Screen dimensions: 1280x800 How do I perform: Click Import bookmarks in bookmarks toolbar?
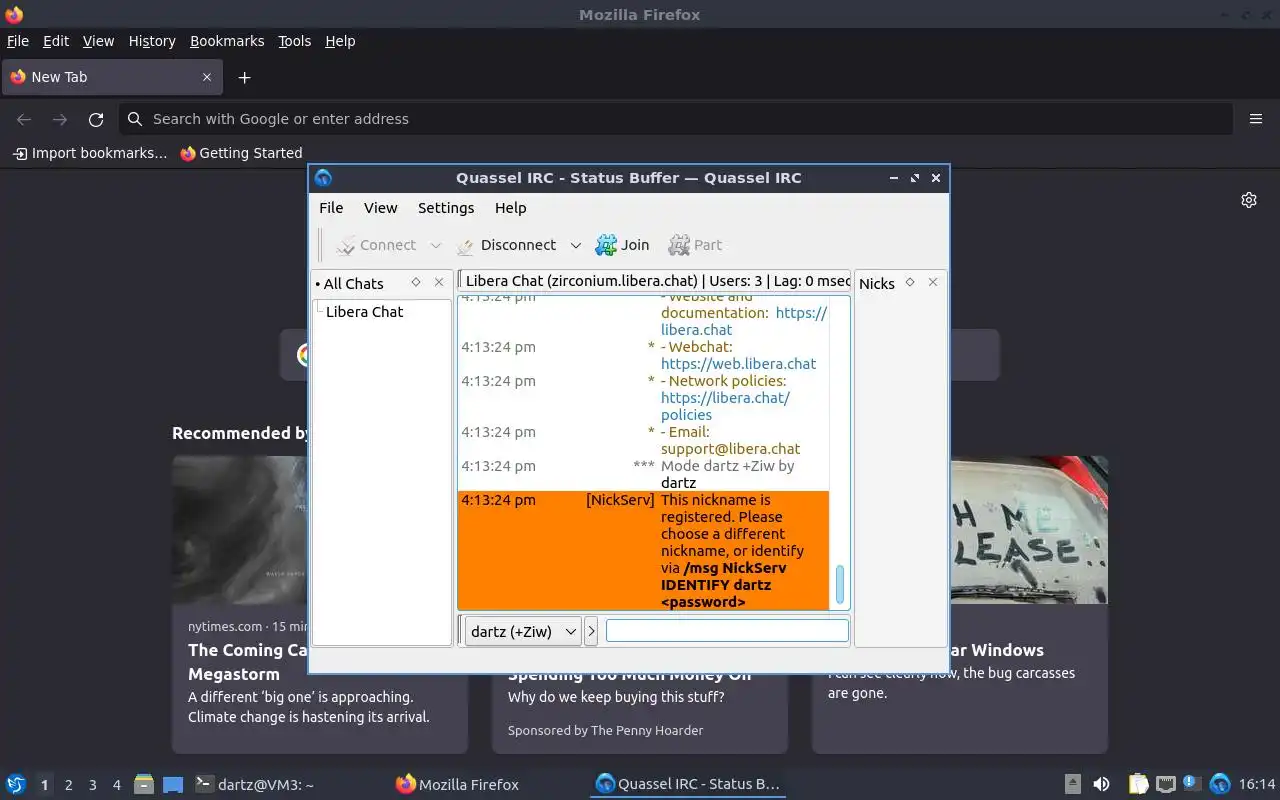pyautogui.click(x=89, y=153)
